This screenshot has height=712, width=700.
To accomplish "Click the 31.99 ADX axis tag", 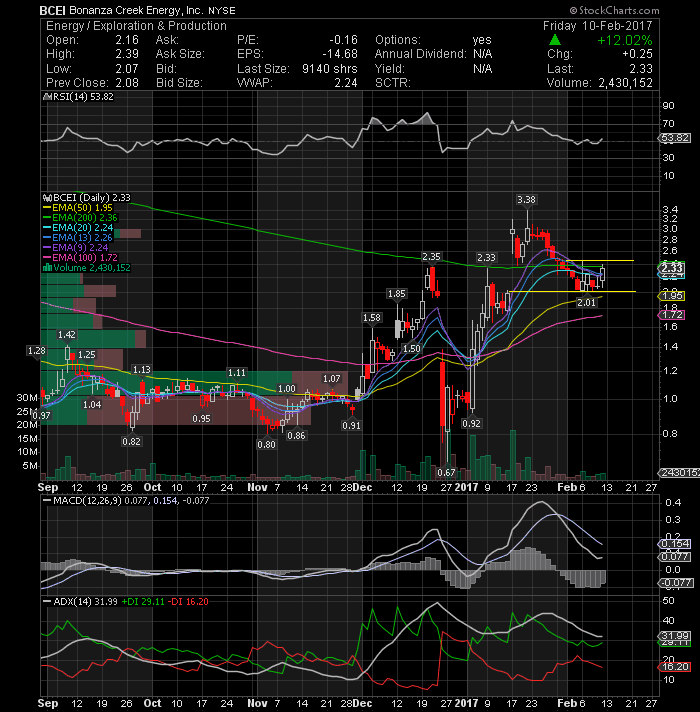I will pos(675,636).
